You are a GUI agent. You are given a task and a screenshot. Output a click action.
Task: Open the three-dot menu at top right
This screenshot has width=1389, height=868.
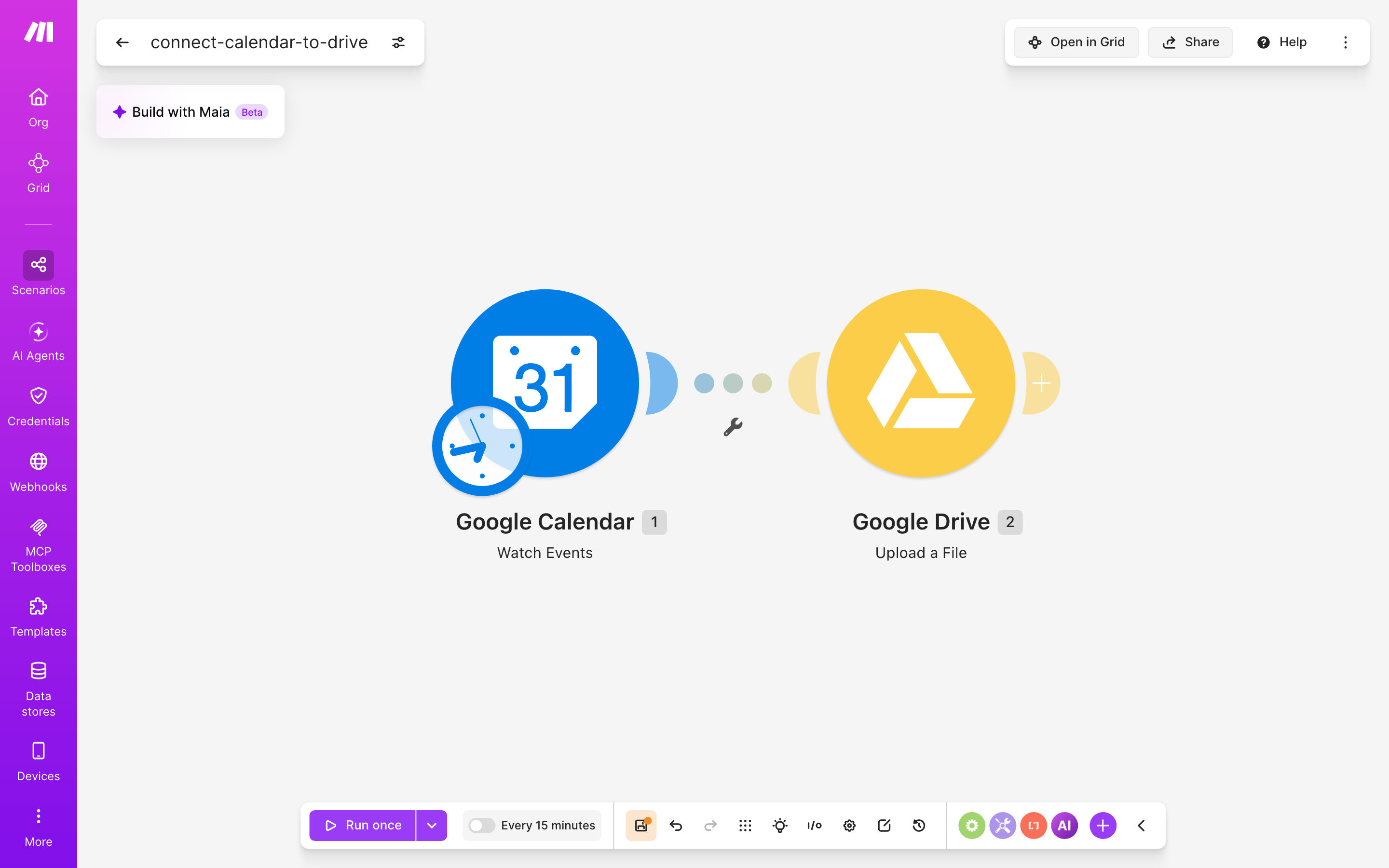coord(1346,42)
